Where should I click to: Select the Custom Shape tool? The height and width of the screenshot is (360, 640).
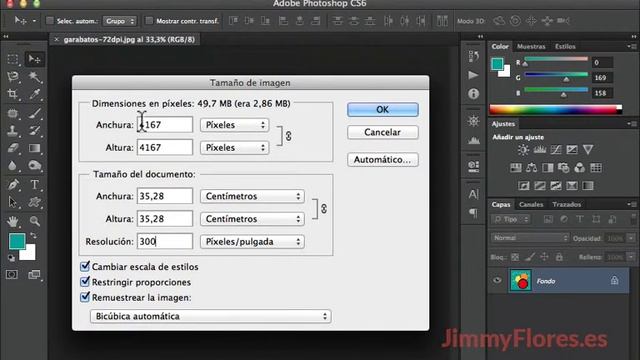tap(34, 202)
